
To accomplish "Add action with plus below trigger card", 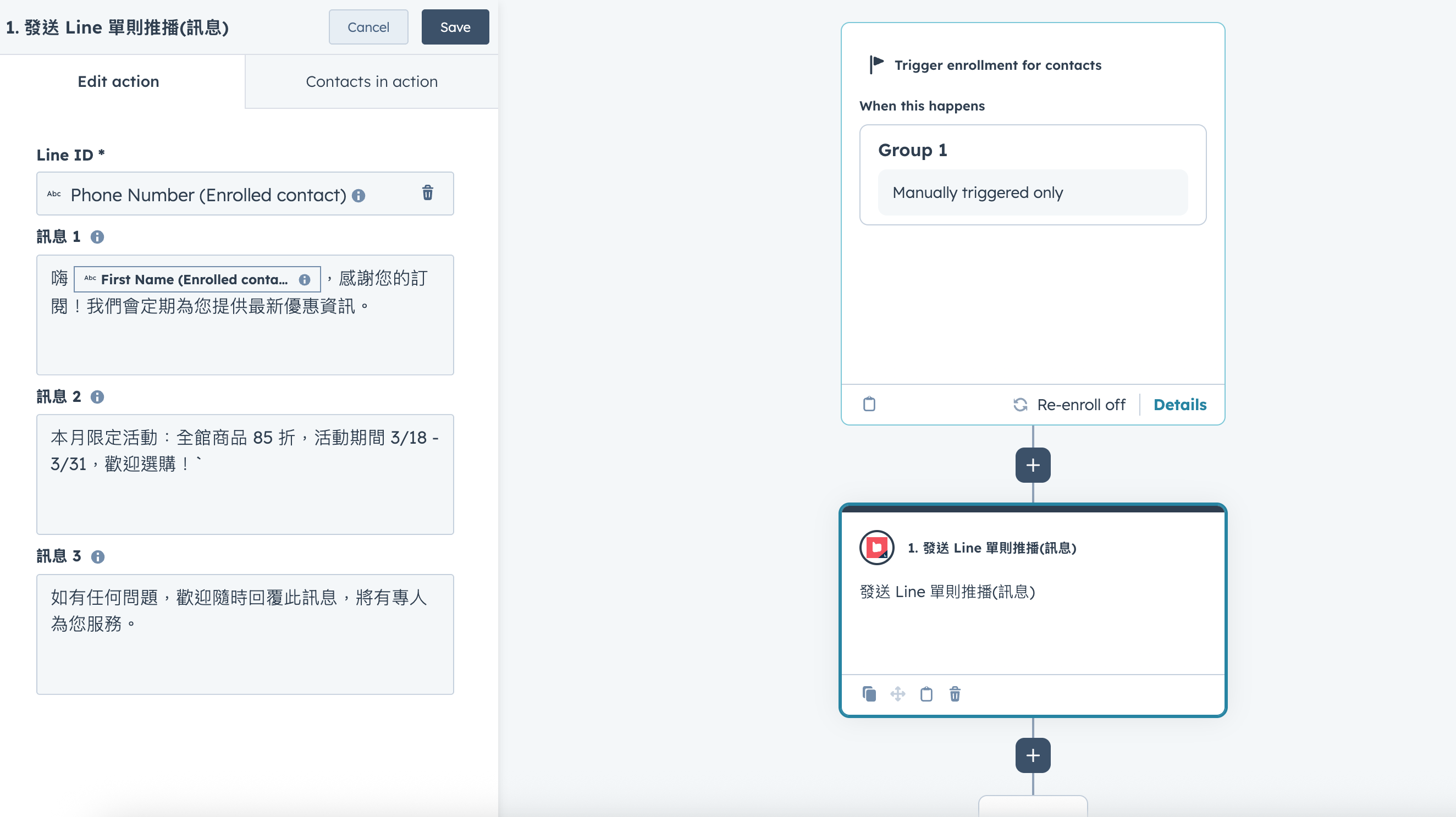I will point(1033,465).
